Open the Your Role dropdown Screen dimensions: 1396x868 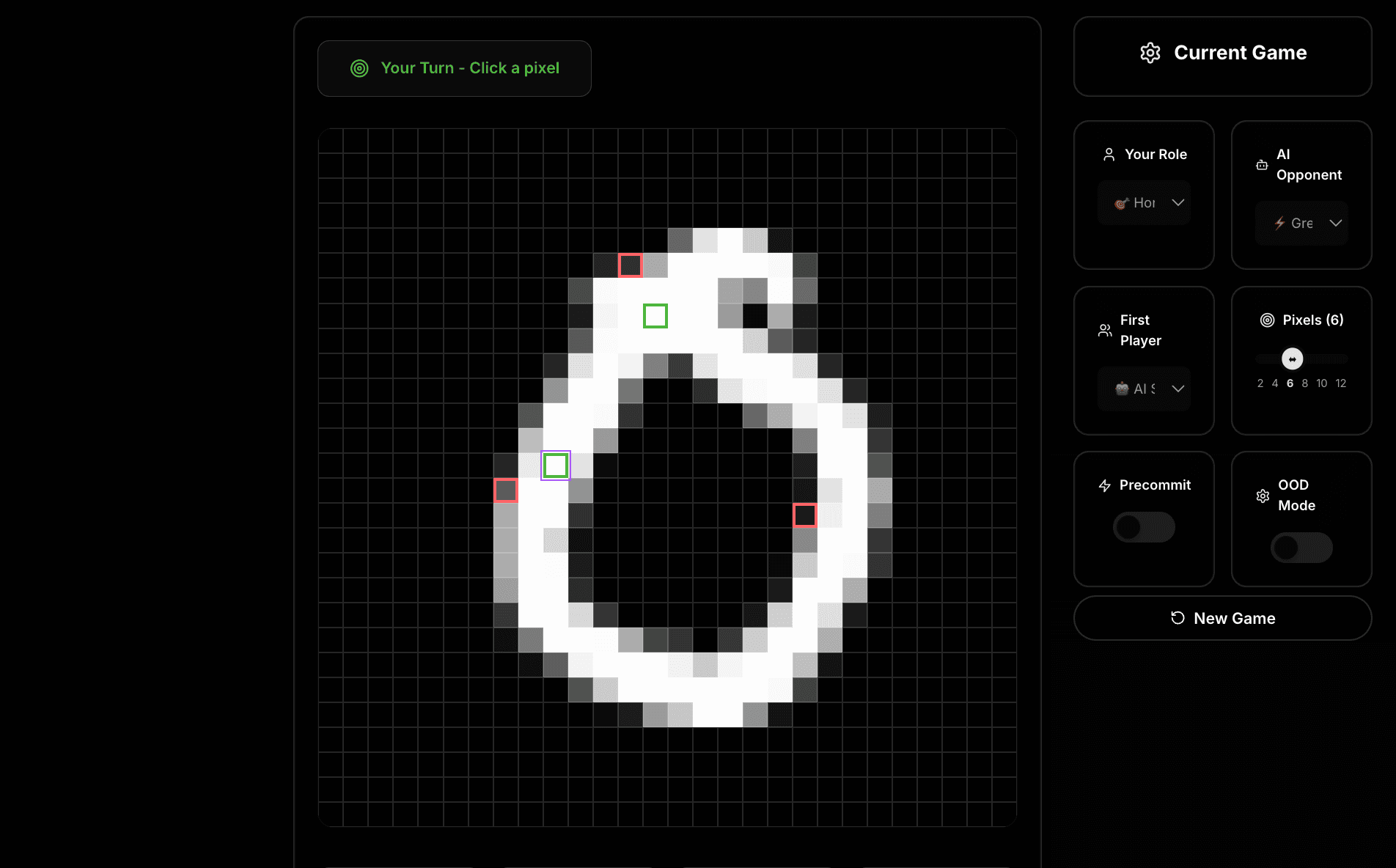(x=1144, y=202)
